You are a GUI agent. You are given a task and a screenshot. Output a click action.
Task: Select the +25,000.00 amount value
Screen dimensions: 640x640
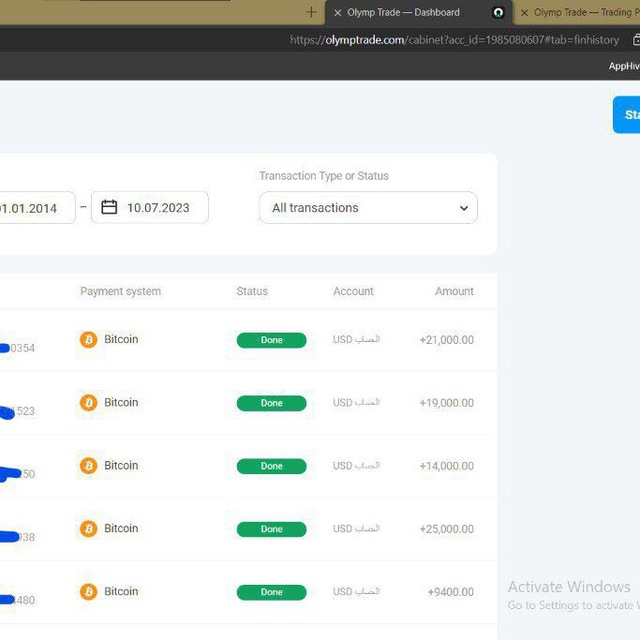click(447, 529)
